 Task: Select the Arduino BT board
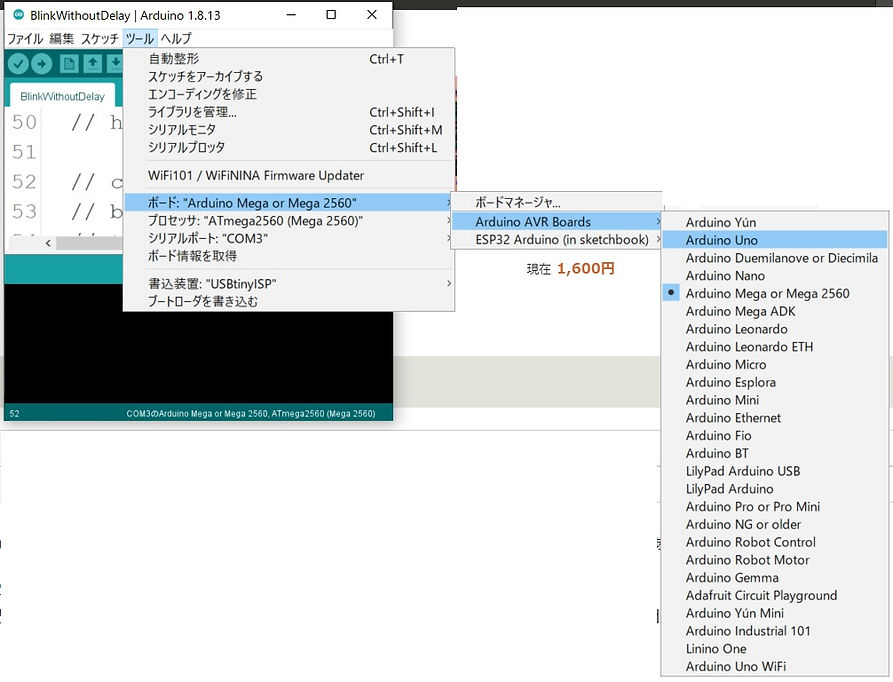[x=775, y=453]
